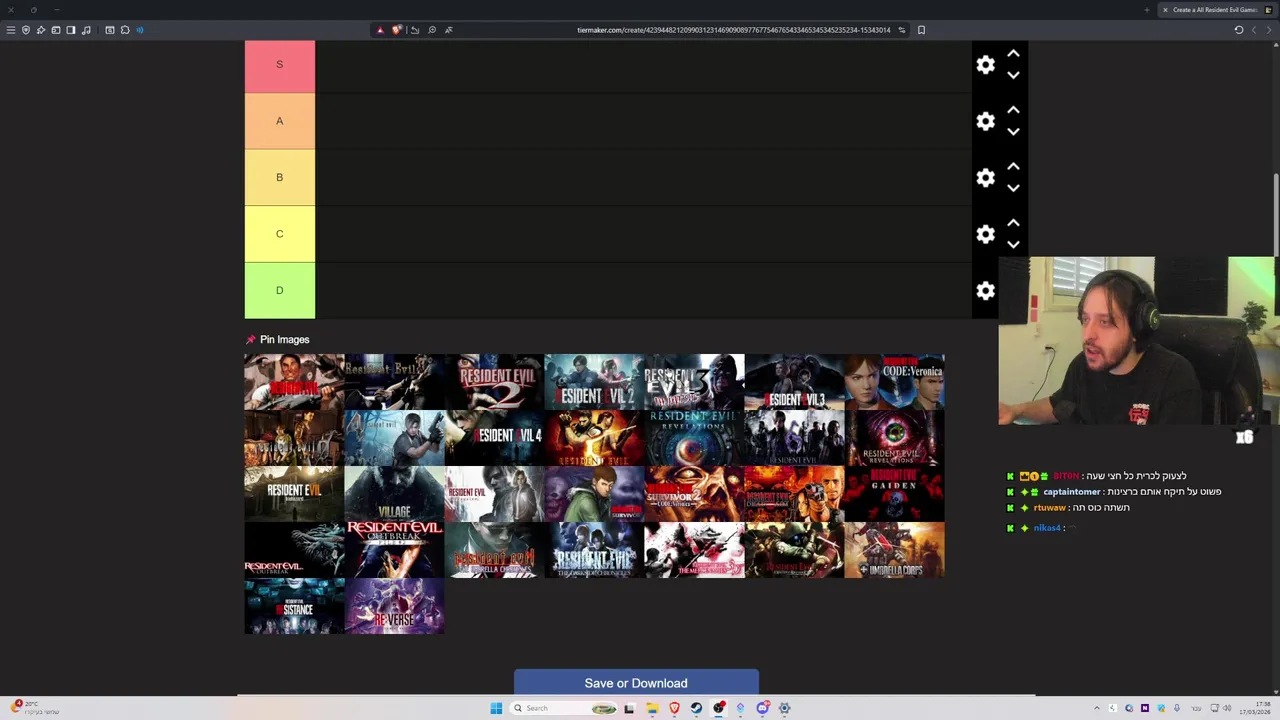Select the yellow-orange B tier label
The image size is (1280, 720).
click(280, 178)
